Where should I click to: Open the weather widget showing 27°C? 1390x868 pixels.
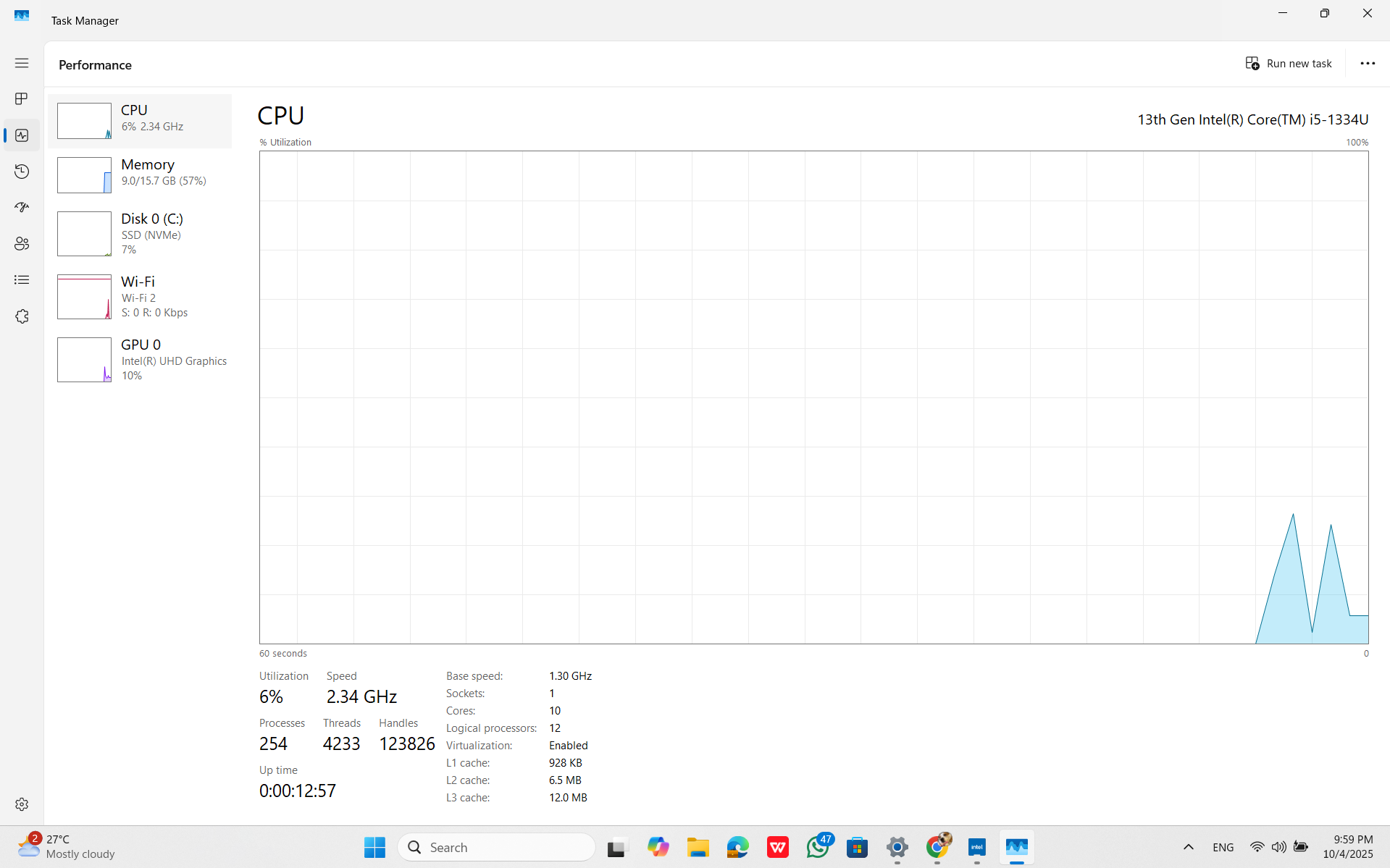point(67,846)
